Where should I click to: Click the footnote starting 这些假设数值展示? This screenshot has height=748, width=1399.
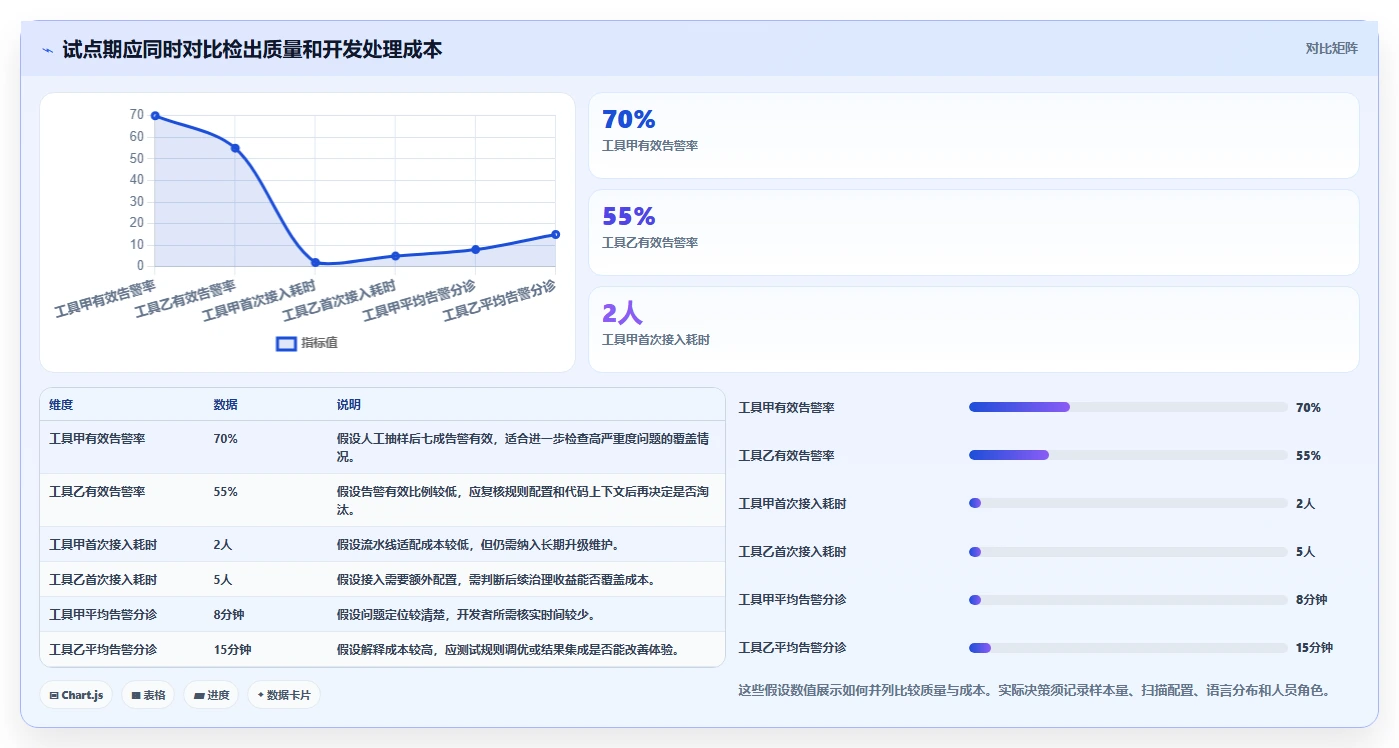click(1034, 690)
